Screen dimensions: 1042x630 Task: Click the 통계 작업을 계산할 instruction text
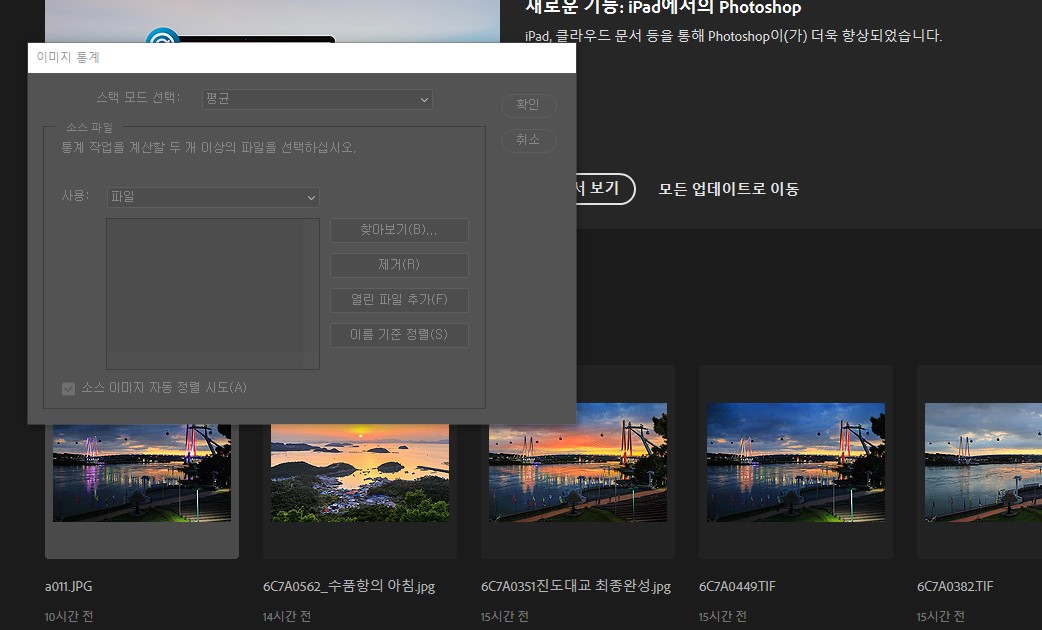209,148
